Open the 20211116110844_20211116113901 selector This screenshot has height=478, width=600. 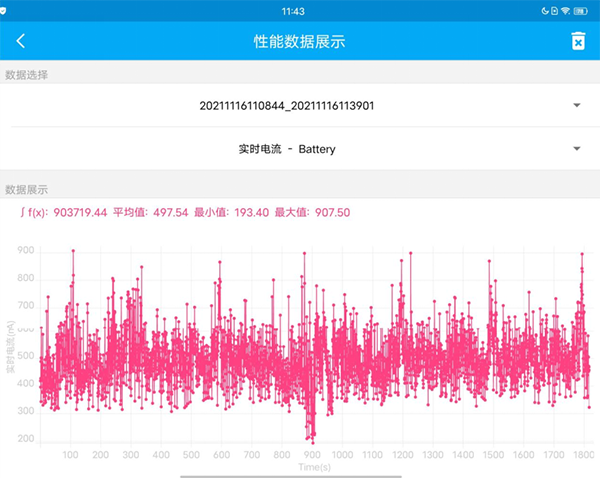pos(286,105)
